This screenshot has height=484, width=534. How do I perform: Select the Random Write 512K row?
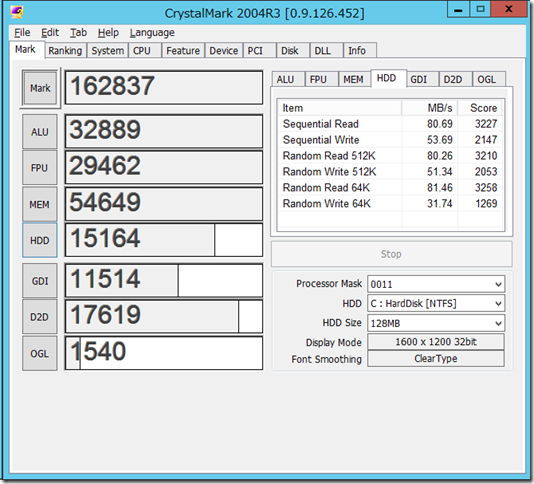(x=390, y=172)
